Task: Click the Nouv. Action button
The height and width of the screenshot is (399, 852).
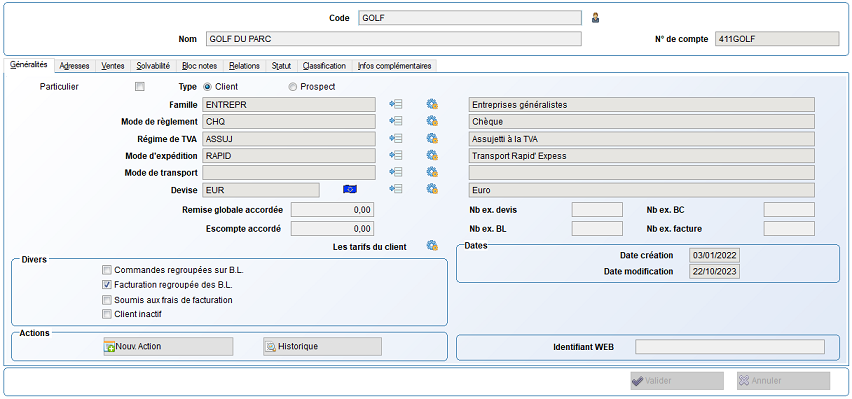Action: tap(168, 346)
